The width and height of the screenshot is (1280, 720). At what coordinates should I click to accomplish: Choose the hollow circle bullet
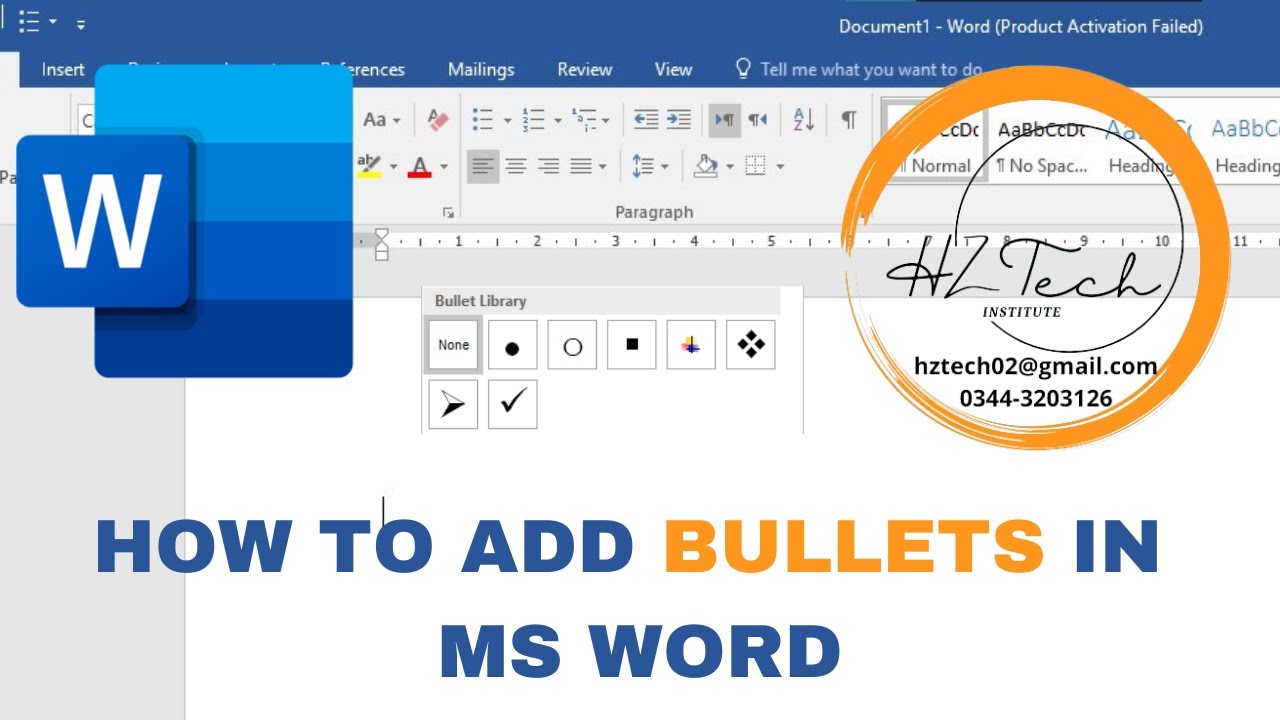tap(572, 345)
